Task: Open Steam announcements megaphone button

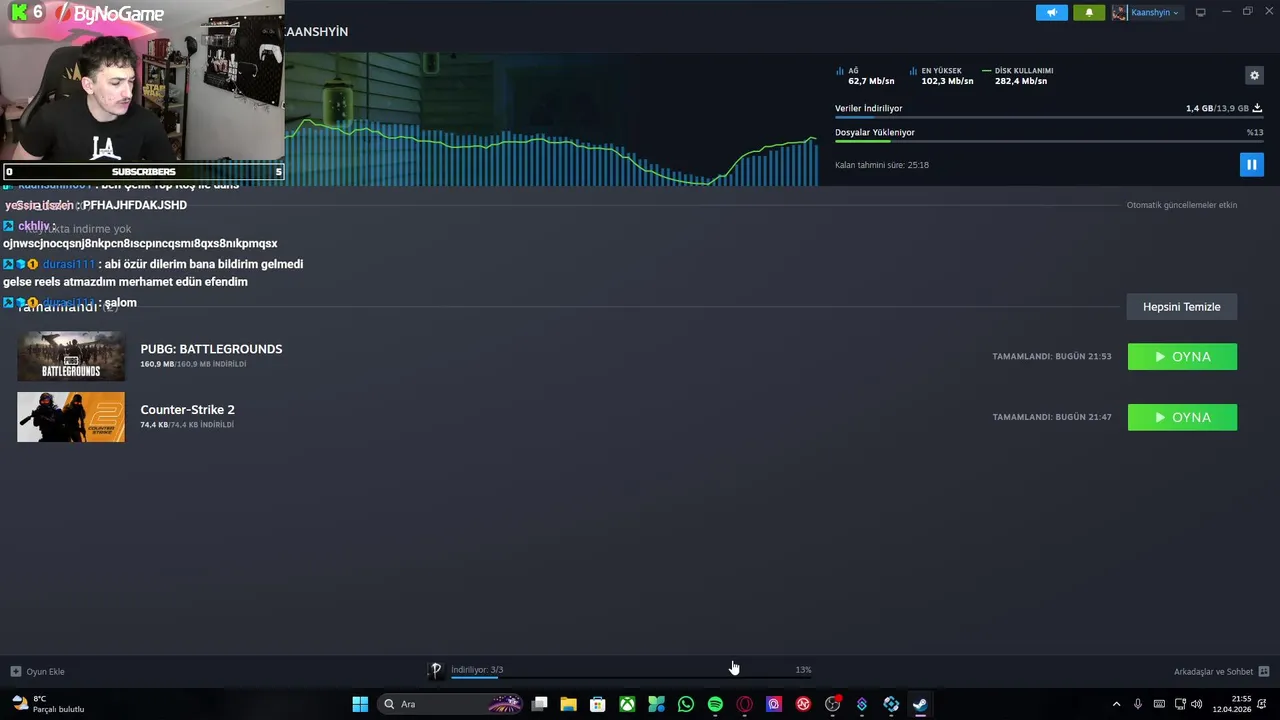Action: pyautogui.click(x=1051, y=12)
